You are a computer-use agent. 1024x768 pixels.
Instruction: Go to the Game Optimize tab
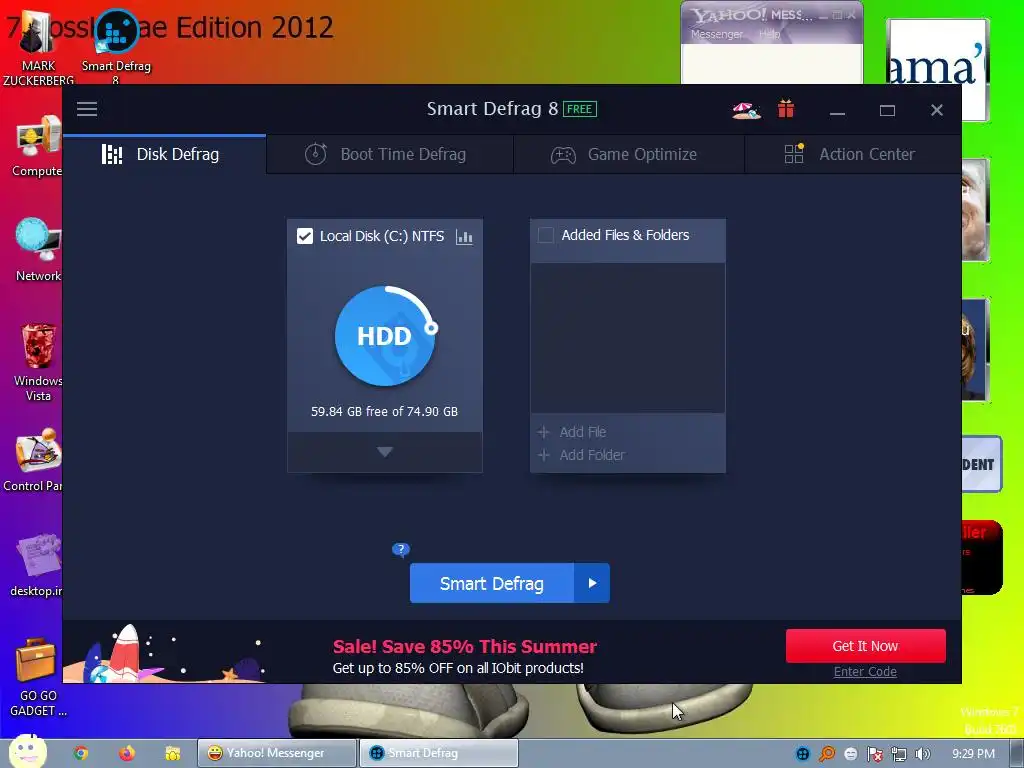(x=629, y=154)
